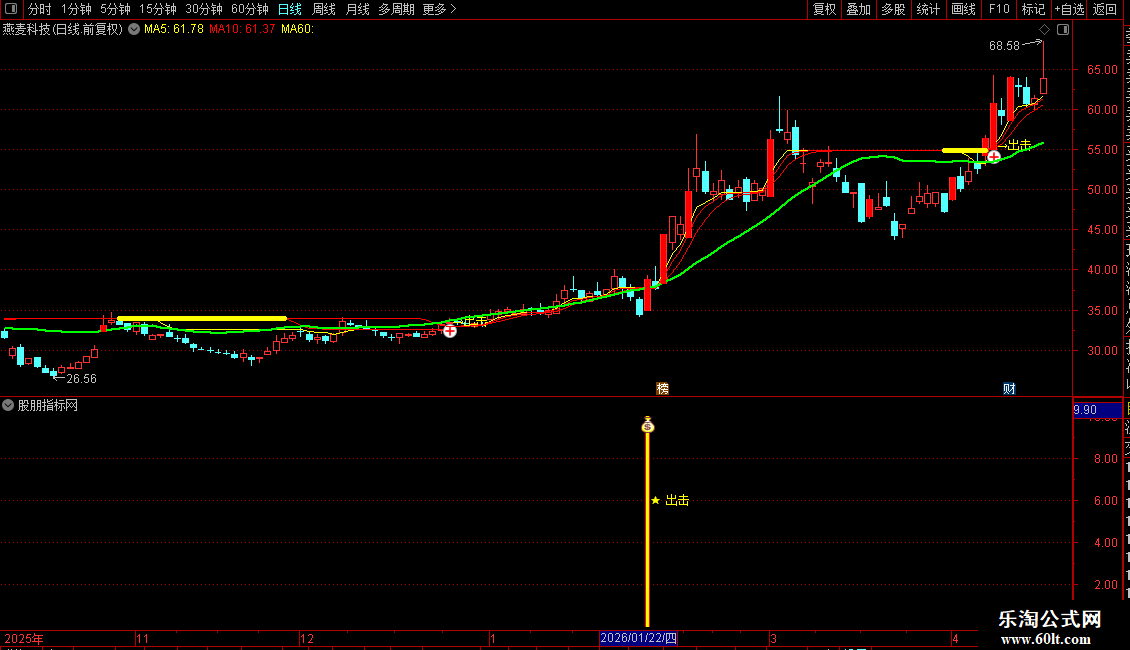Open the 多周期 multi-period view

coord(396,9)
